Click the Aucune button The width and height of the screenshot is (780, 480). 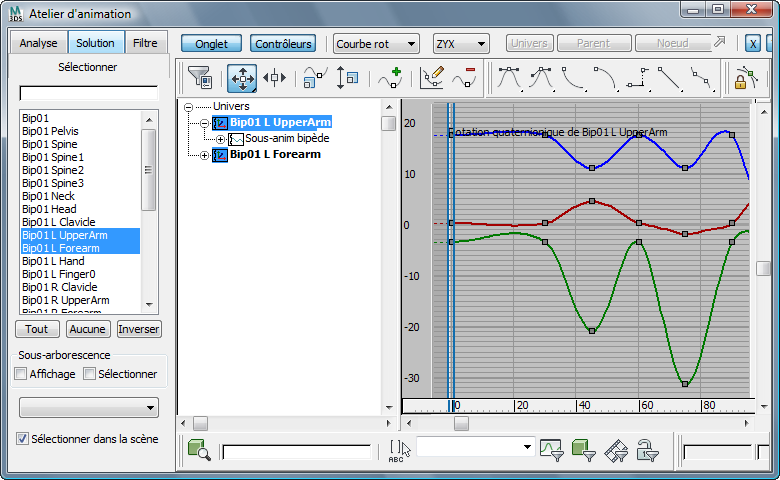coord(88,329)
